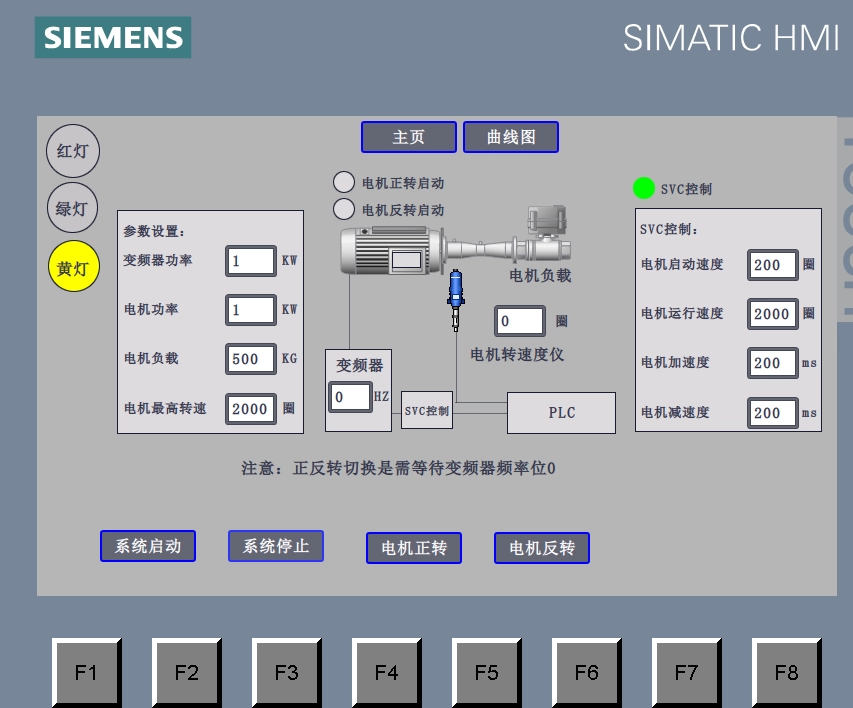Click the motor graphic

pos(391,251)
